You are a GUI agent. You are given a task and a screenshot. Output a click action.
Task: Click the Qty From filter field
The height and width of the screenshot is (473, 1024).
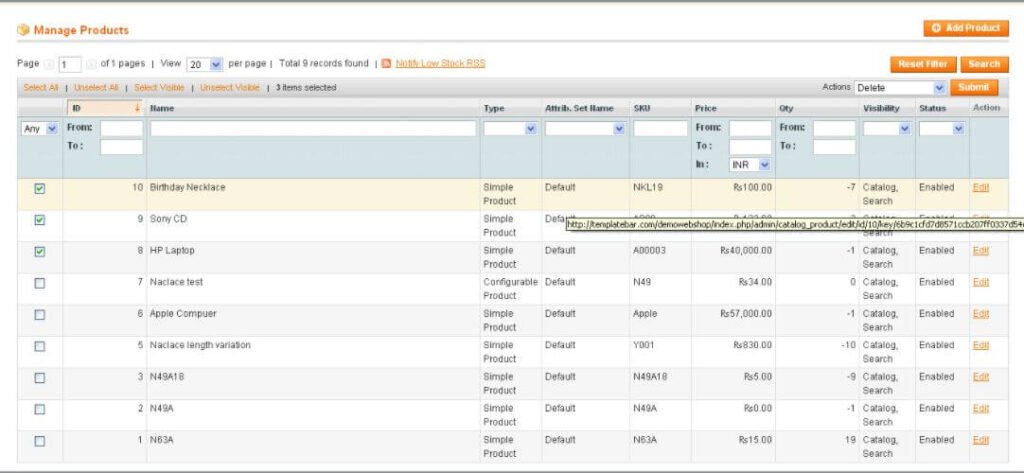tap(834, 129)
